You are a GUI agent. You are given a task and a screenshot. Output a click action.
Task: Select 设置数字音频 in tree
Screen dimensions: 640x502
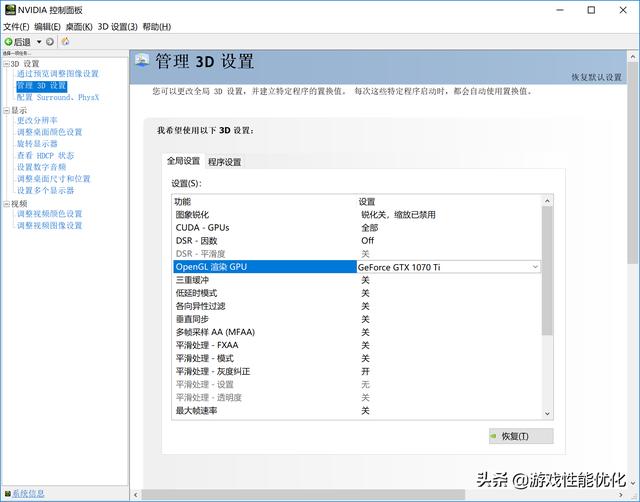coord(41,167)
